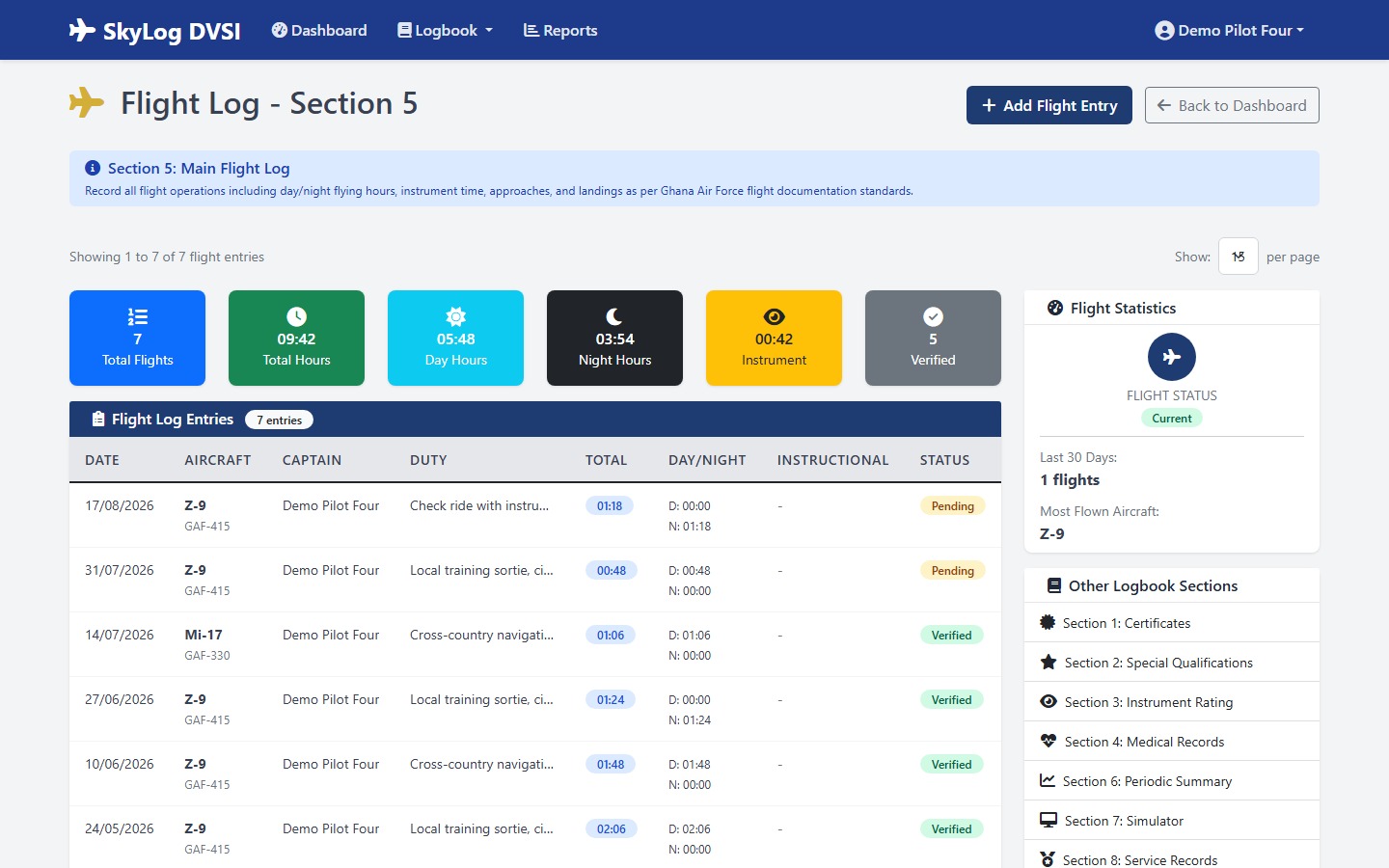Click the clock icon on Total Hours card
The image size is (1389, 868).
(296, 316)
